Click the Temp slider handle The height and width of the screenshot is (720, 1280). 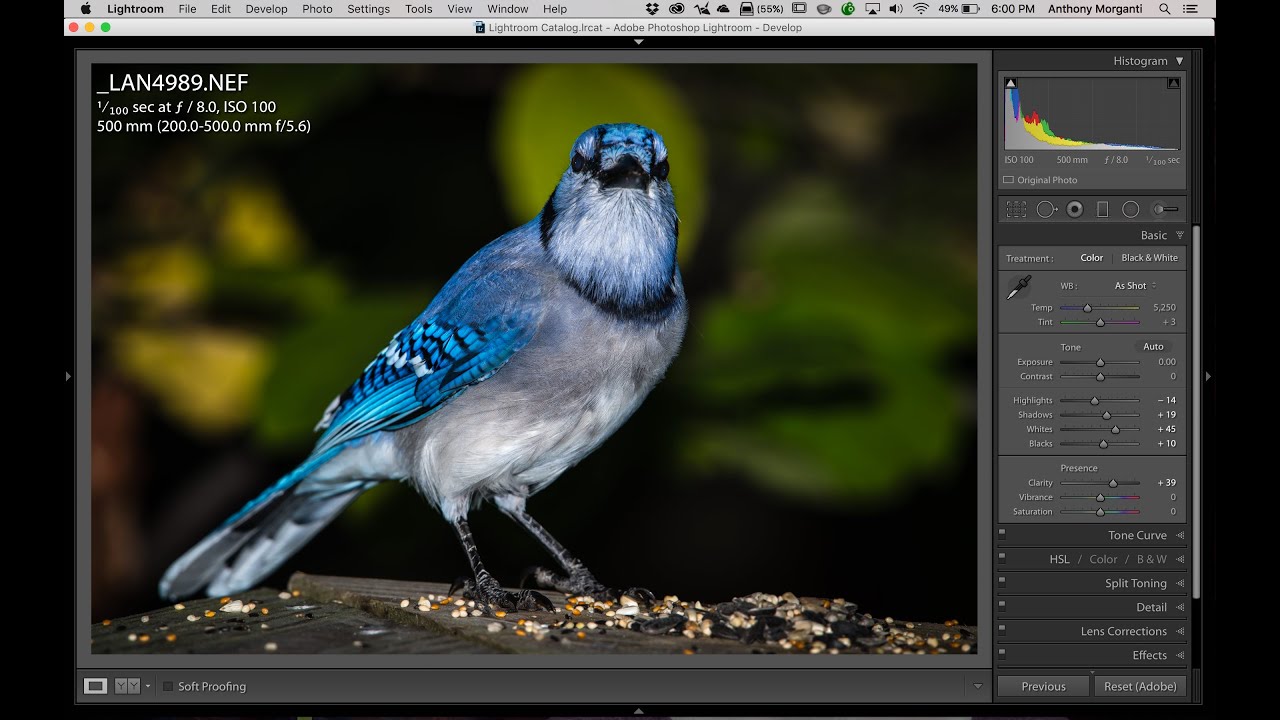coord(1087,308)
